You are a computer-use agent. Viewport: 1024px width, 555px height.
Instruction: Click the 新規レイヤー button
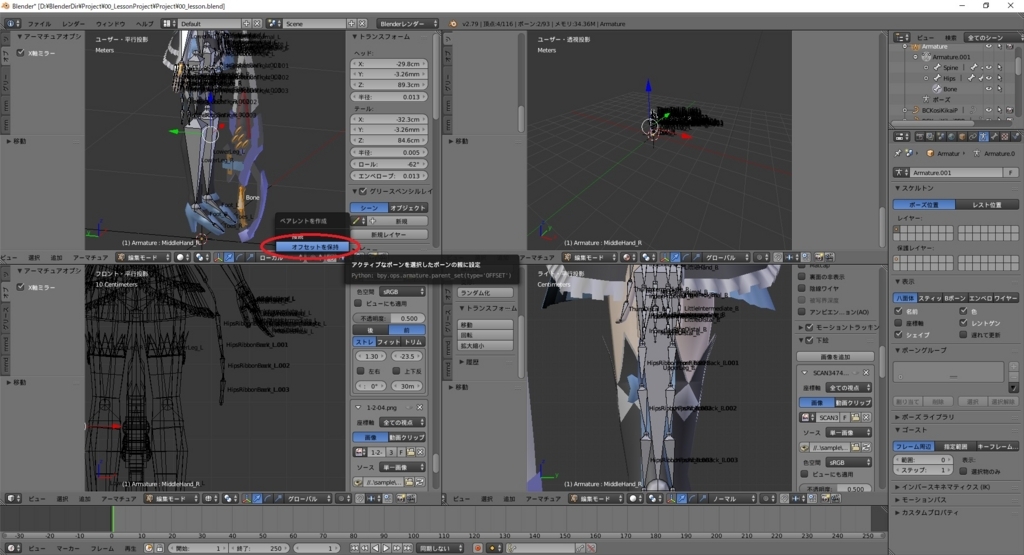point(389,234)
